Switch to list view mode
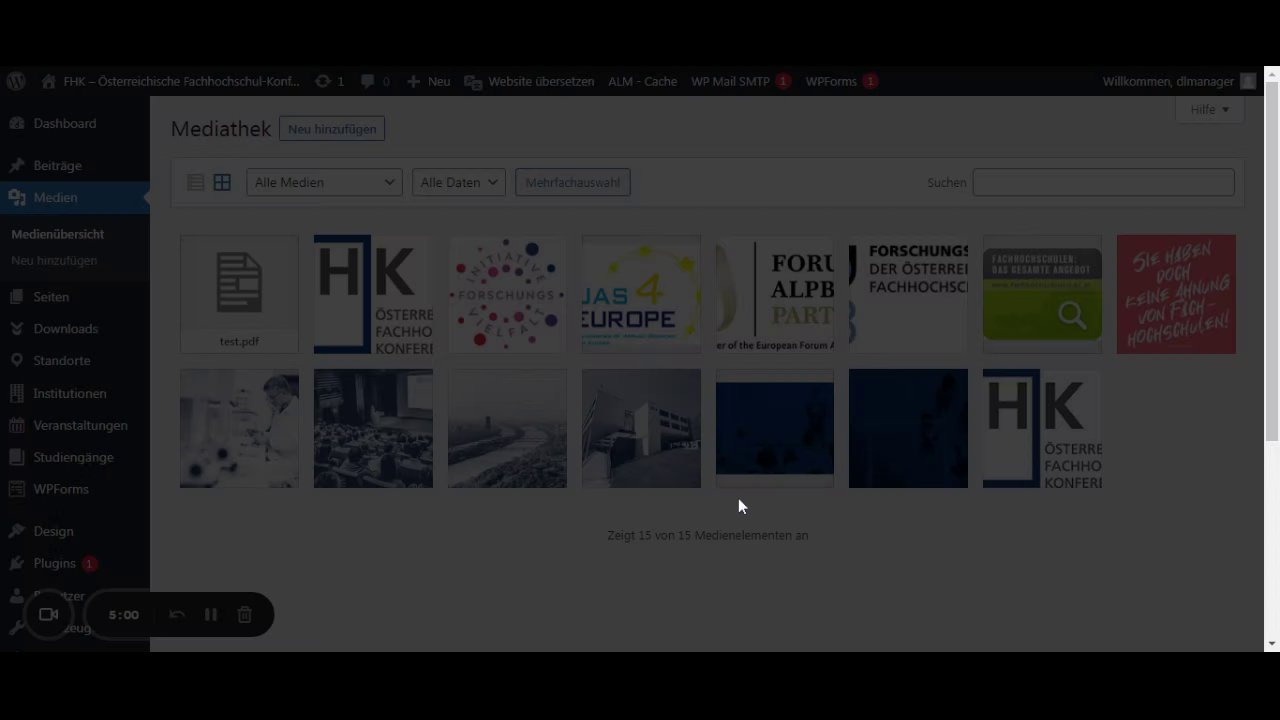This screenshot has width=1280, height=720. point(196,182)
